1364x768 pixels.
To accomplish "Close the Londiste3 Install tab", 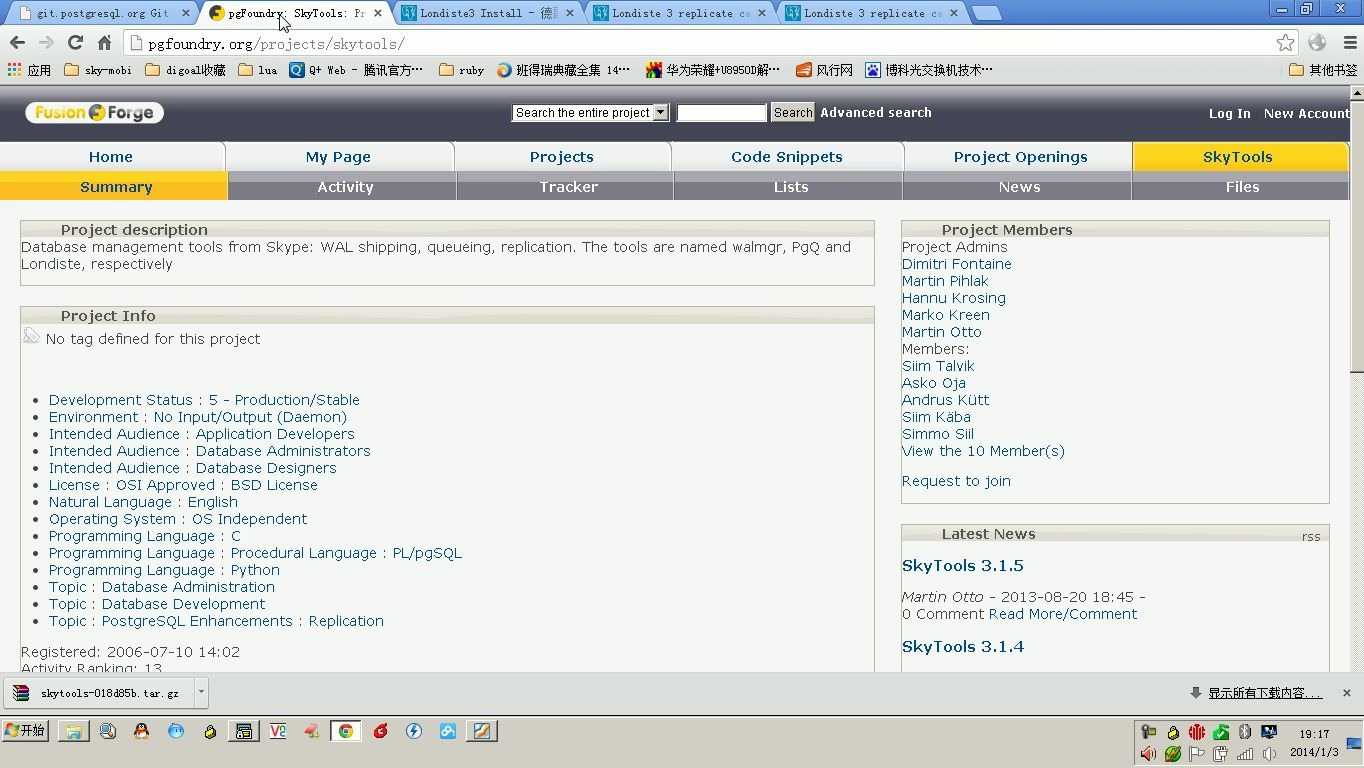I will (x=570, y=13).
